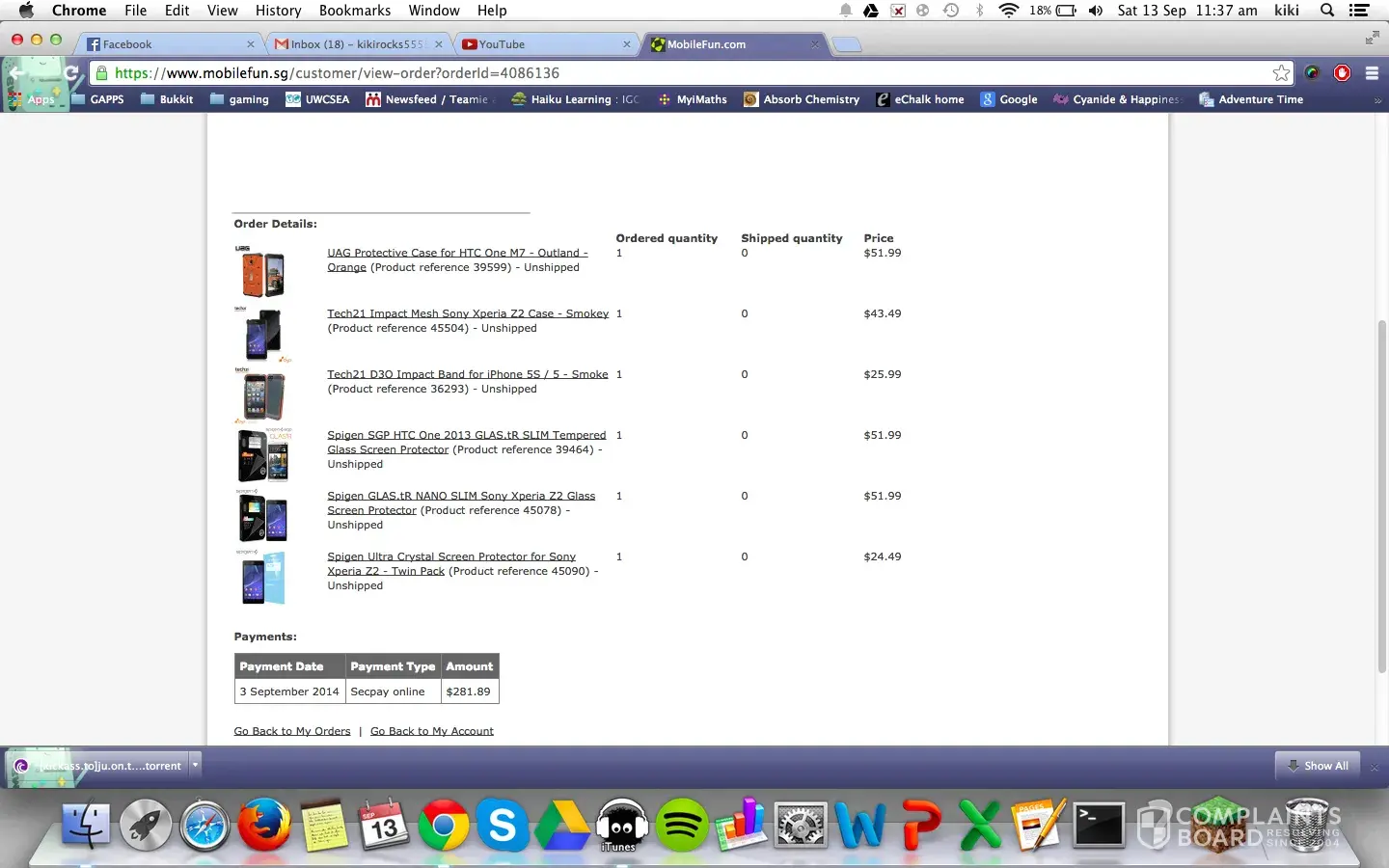Screen dimensions: 1389x868
Task: Open Spotlight search magnifier icon
Action: [1327, 11]
